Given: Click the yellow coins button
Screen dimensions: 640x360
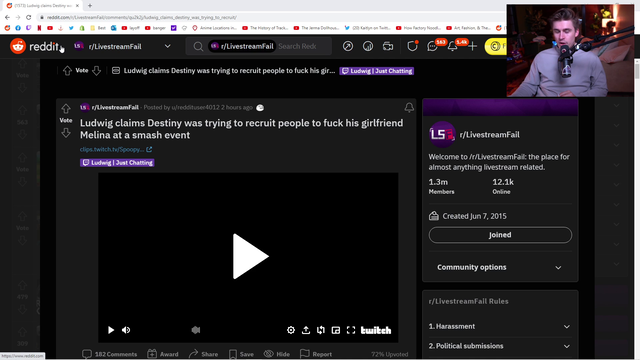Looking at the screenshot, I should click(x=495, y=46).
